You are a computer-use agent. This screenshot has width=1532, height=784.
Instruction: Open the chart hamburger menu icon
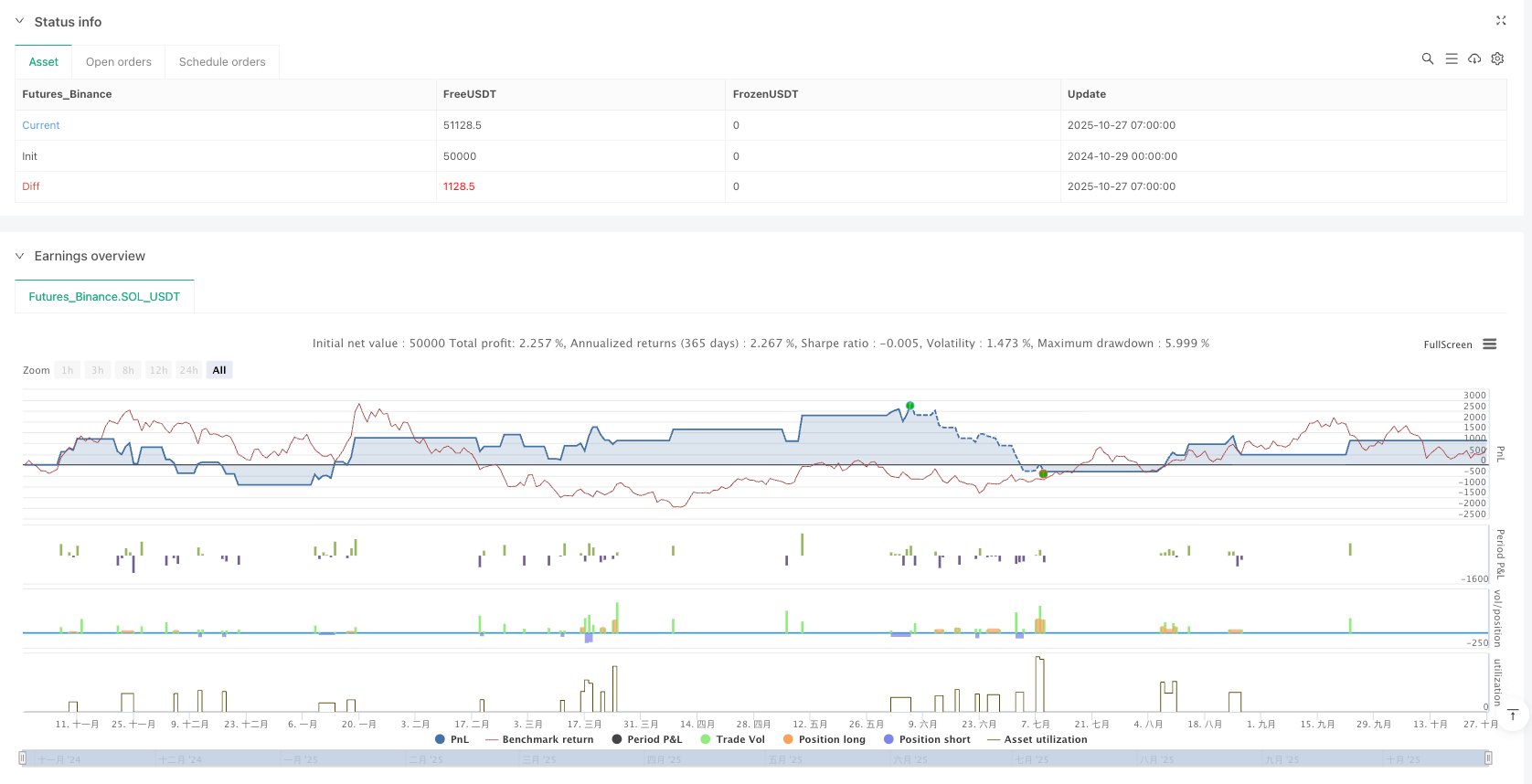[x=1490, y=344]
